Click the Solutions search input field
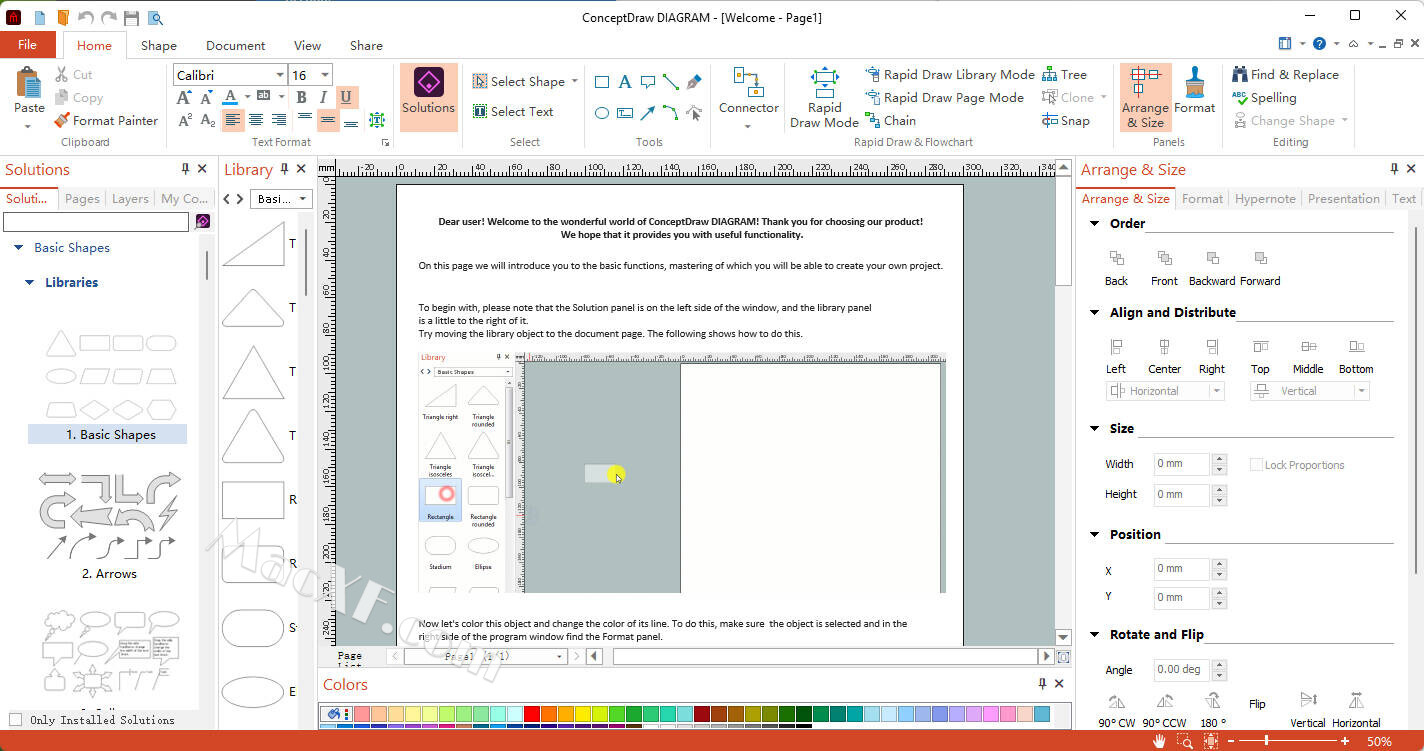The width and height of the screenshot is (1424, 751). [96, 222]
